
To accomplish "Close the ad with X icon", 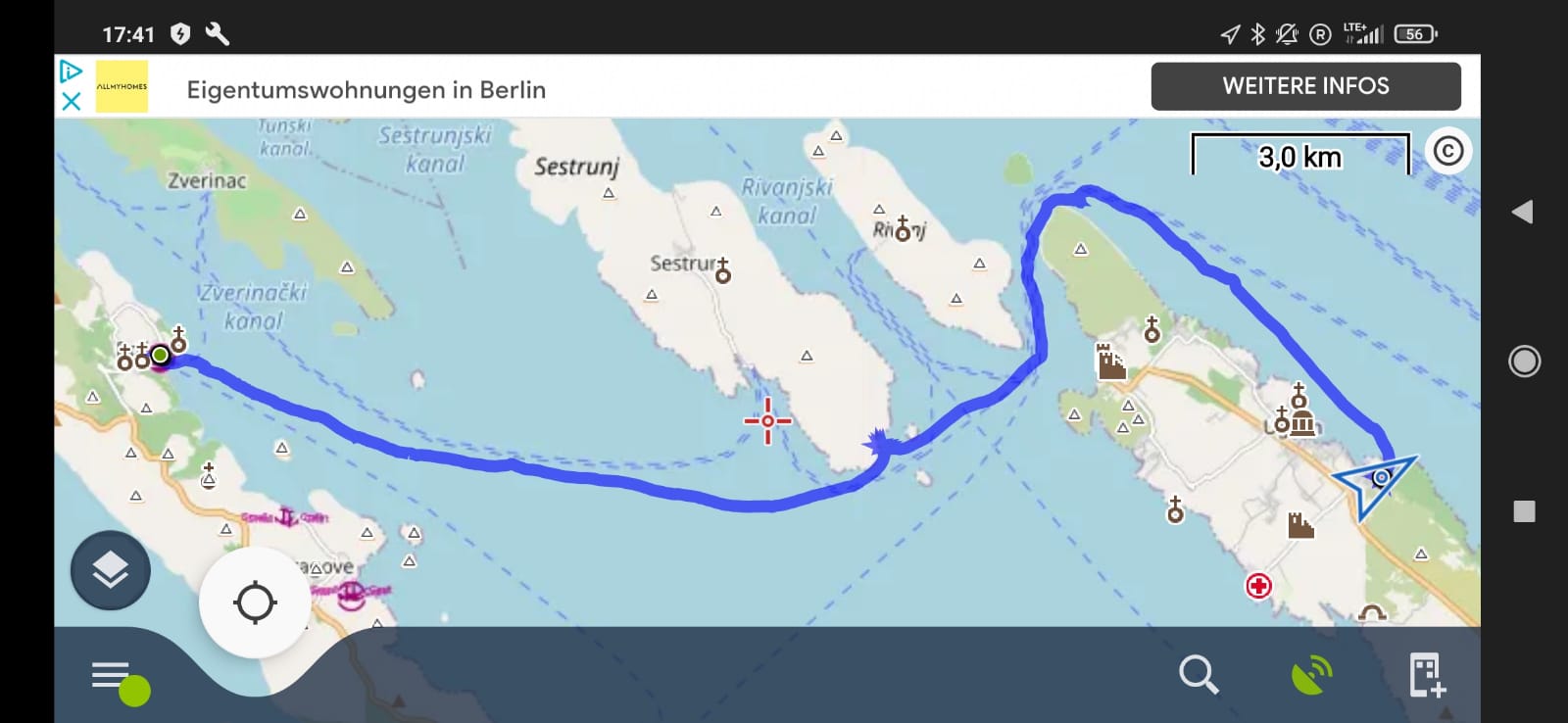I will point(71,101).
